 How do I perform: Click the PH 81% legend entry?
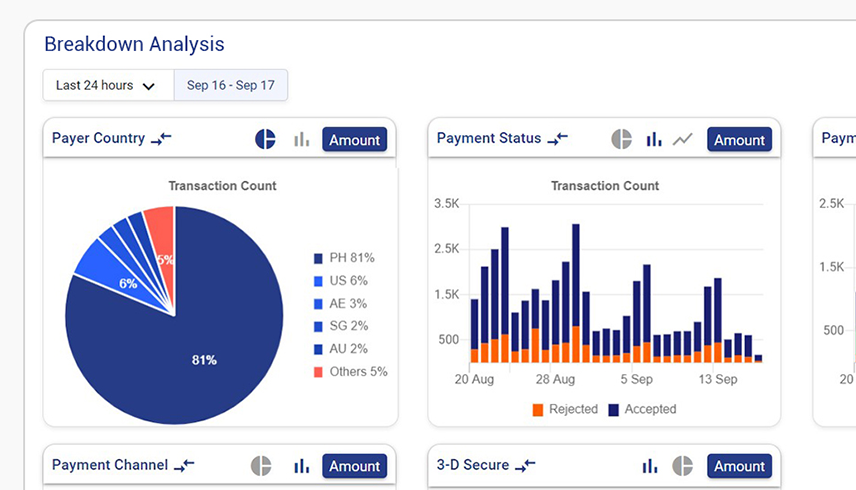coord(344,258)
